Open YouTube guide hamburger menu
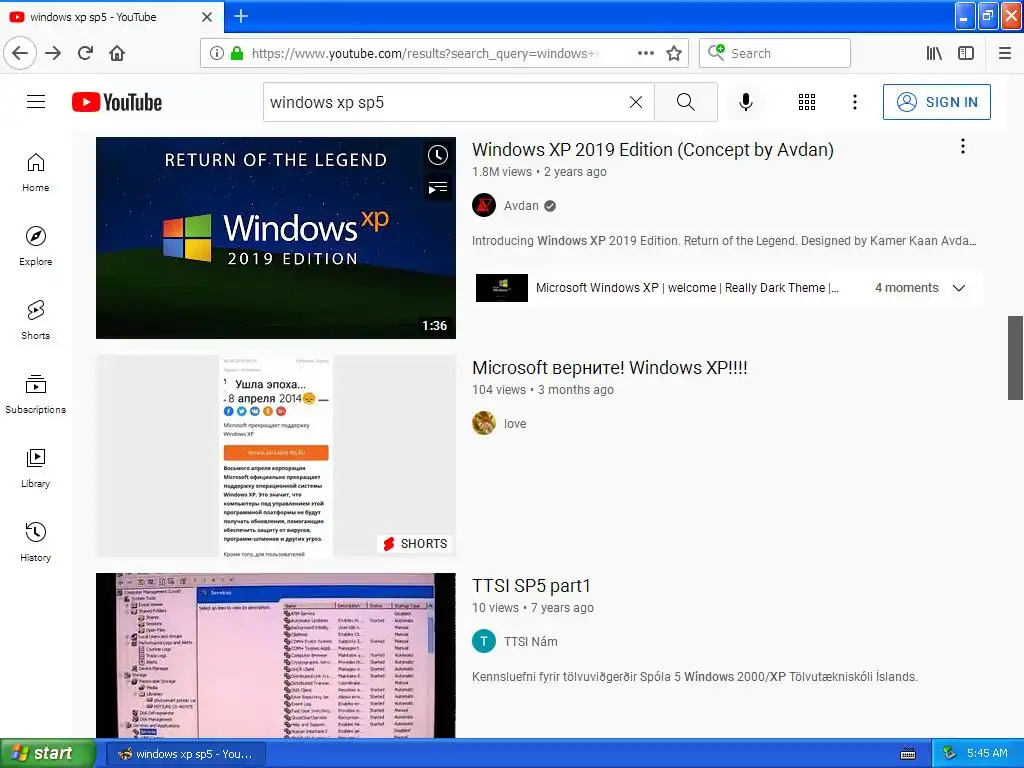The height and width of the screenshot is (768, 1024). pyautogui.click(x=36, y=102)
